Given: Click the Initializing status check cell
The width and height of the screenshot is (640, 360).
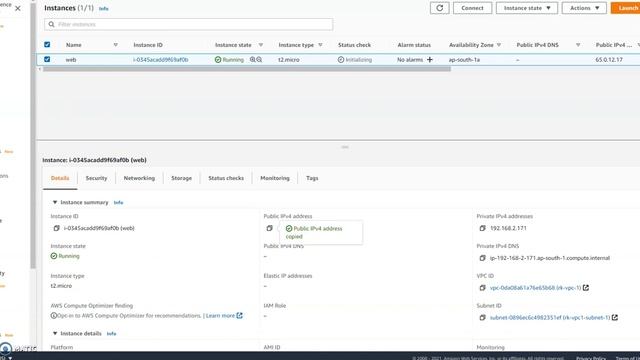Looking at the screenshot, I should [355, 60].
